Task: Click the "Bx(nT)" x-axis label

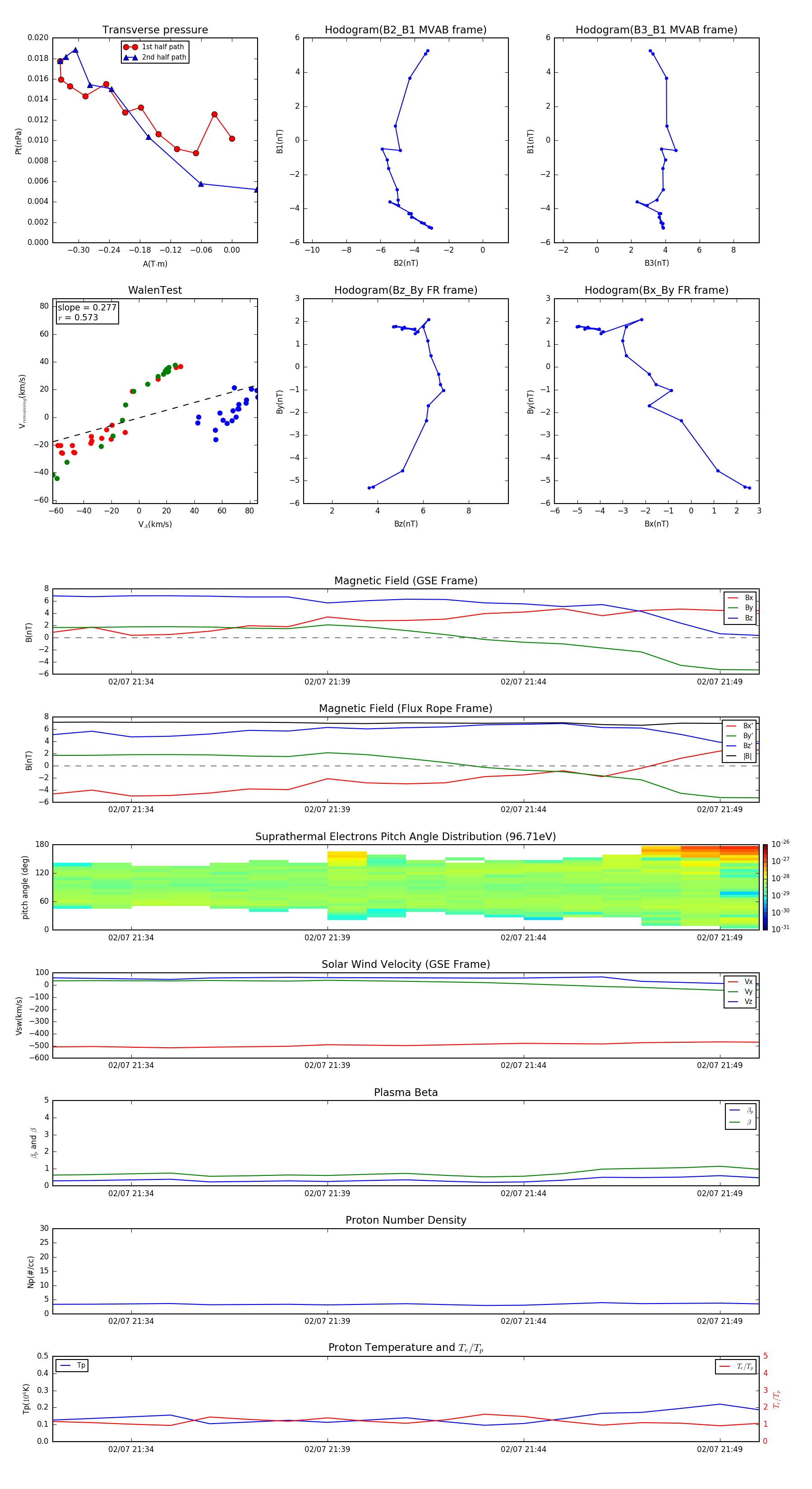Action: point(656,524)
